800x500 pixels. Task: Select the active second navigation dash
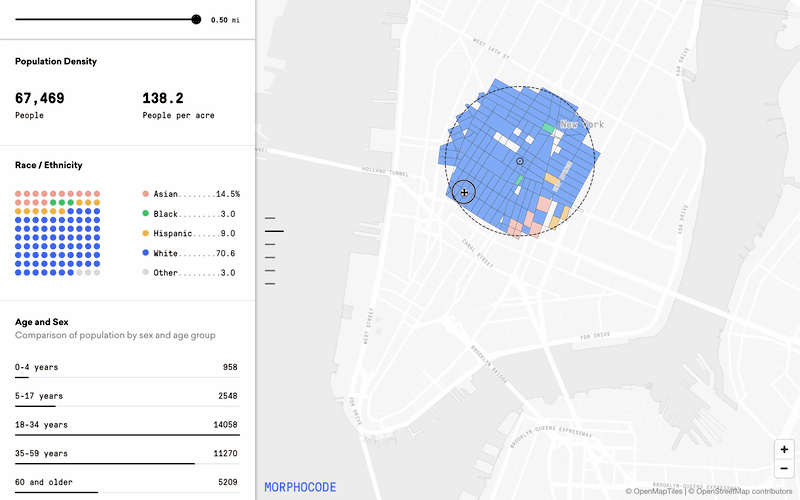(274, 231)
